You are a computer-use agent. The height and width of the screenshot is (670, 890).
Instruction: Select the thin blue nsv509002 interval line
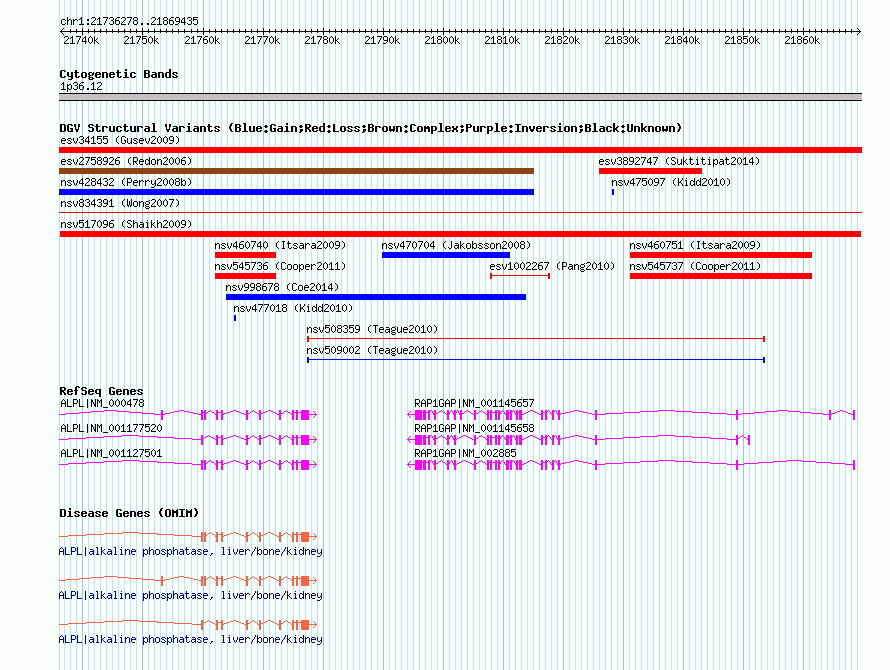536,360
